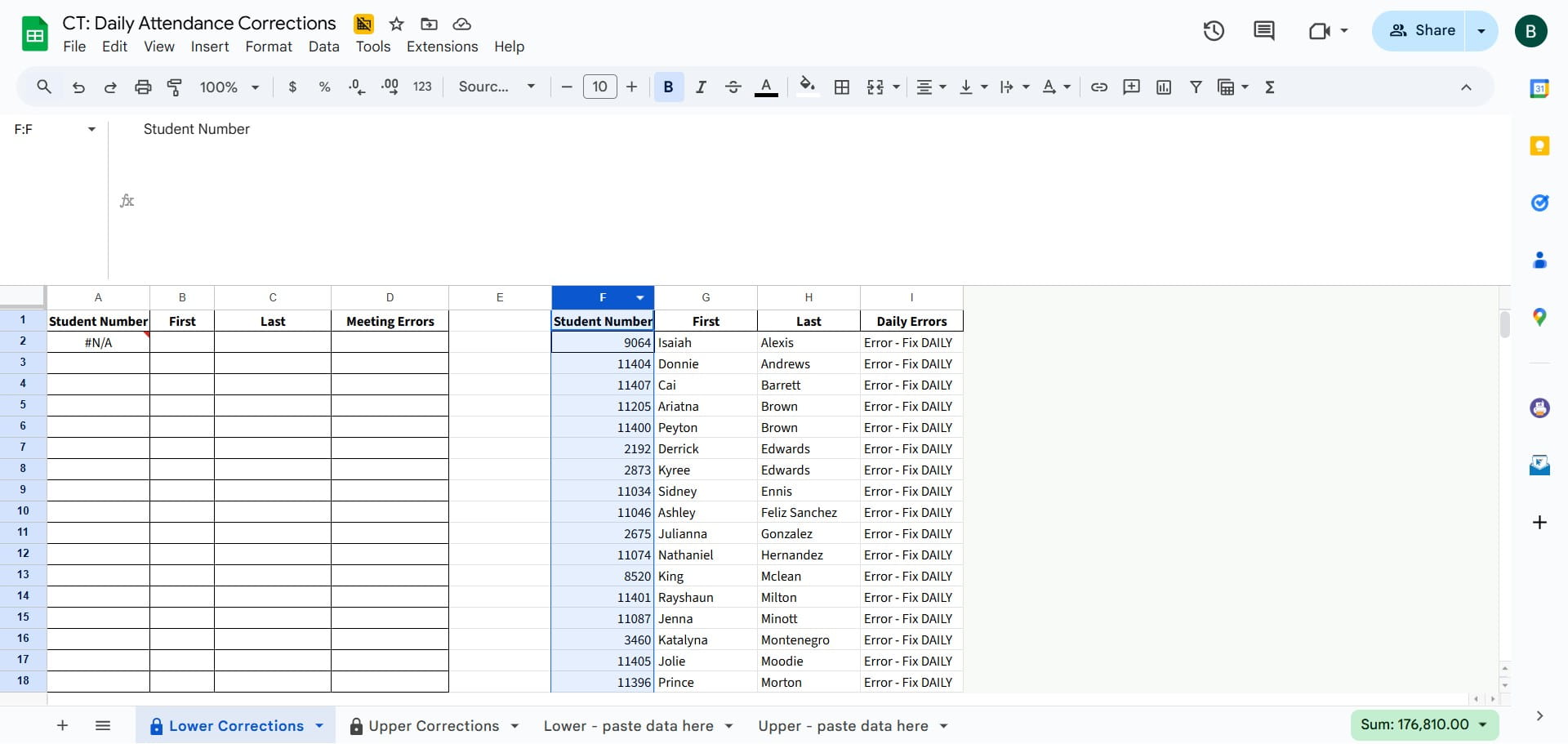Image resolution: width=1568 pixels, height=744 pixels.
Task: Toggle Bold formatting button
Action: pos(668,87)
